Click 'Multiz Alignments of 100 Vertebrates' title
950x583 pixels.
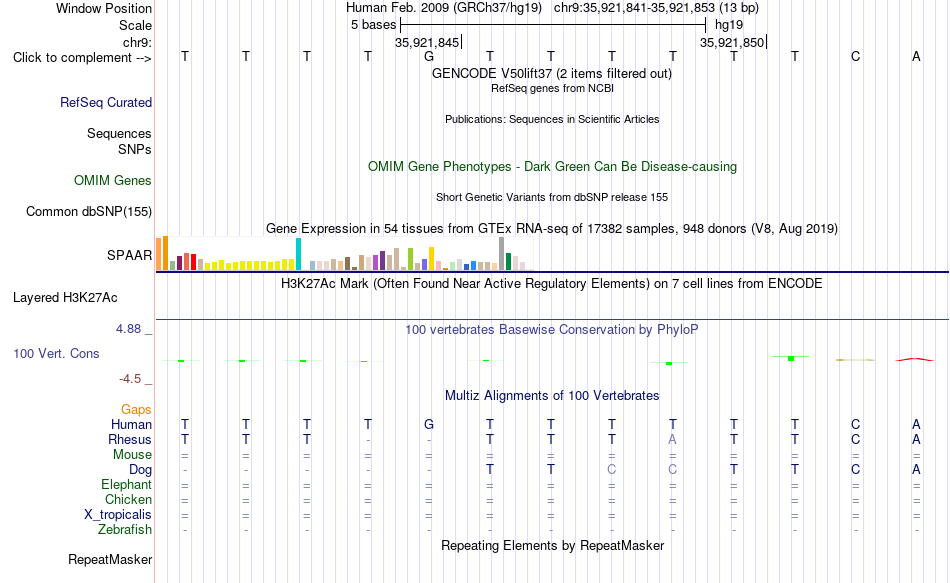pyautogui.click(x=552, y=396)
